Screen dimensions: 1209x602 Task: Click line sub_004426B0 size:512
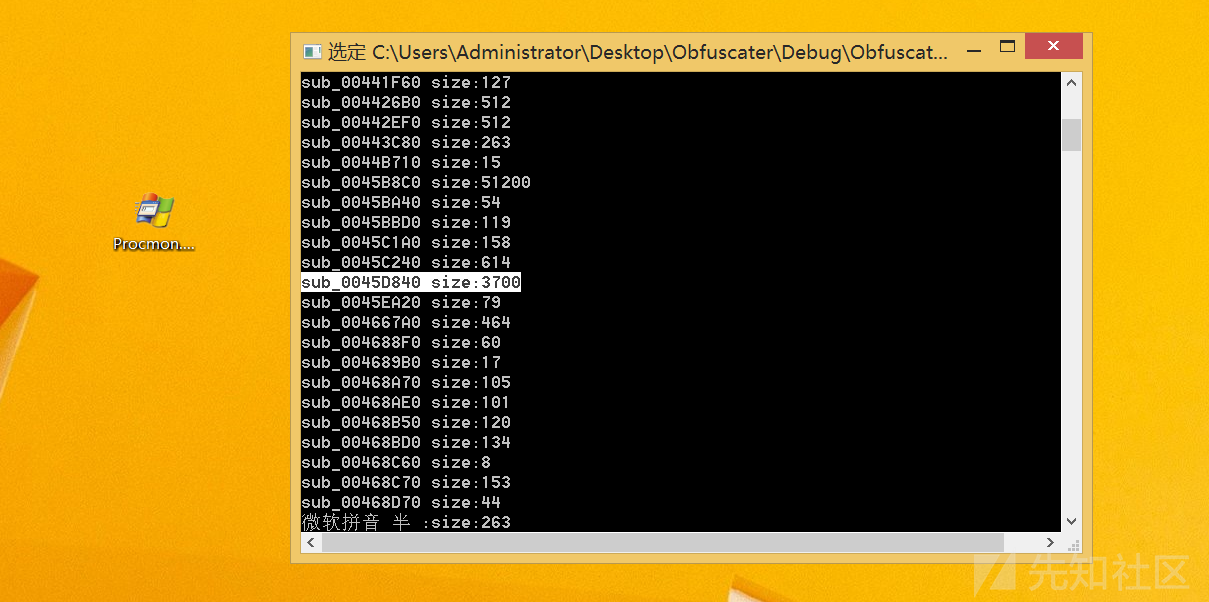pos(406,102)
